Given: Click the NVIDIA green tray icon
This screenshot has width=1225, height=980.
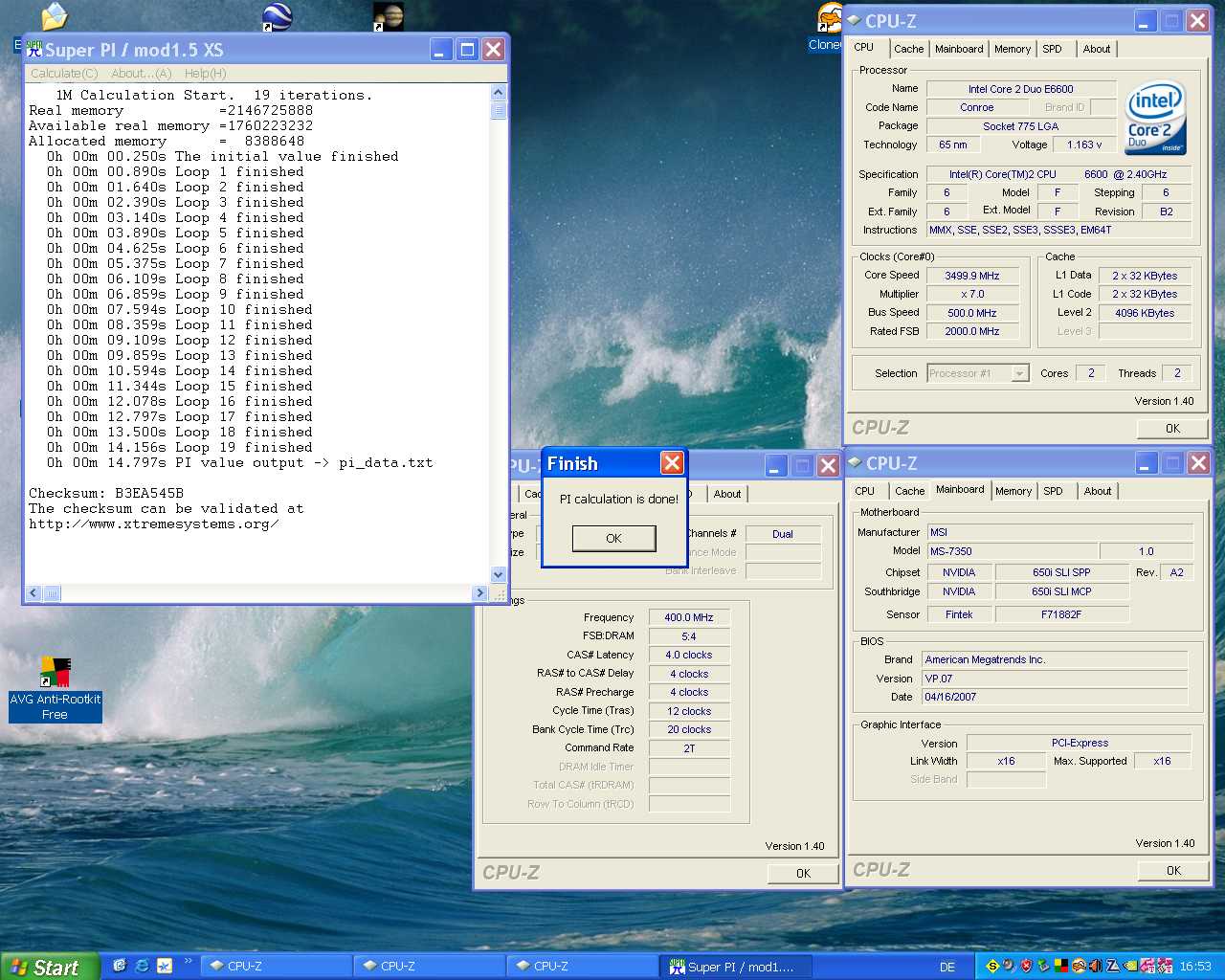Looking at the screenshot, I should [1130, 966].
